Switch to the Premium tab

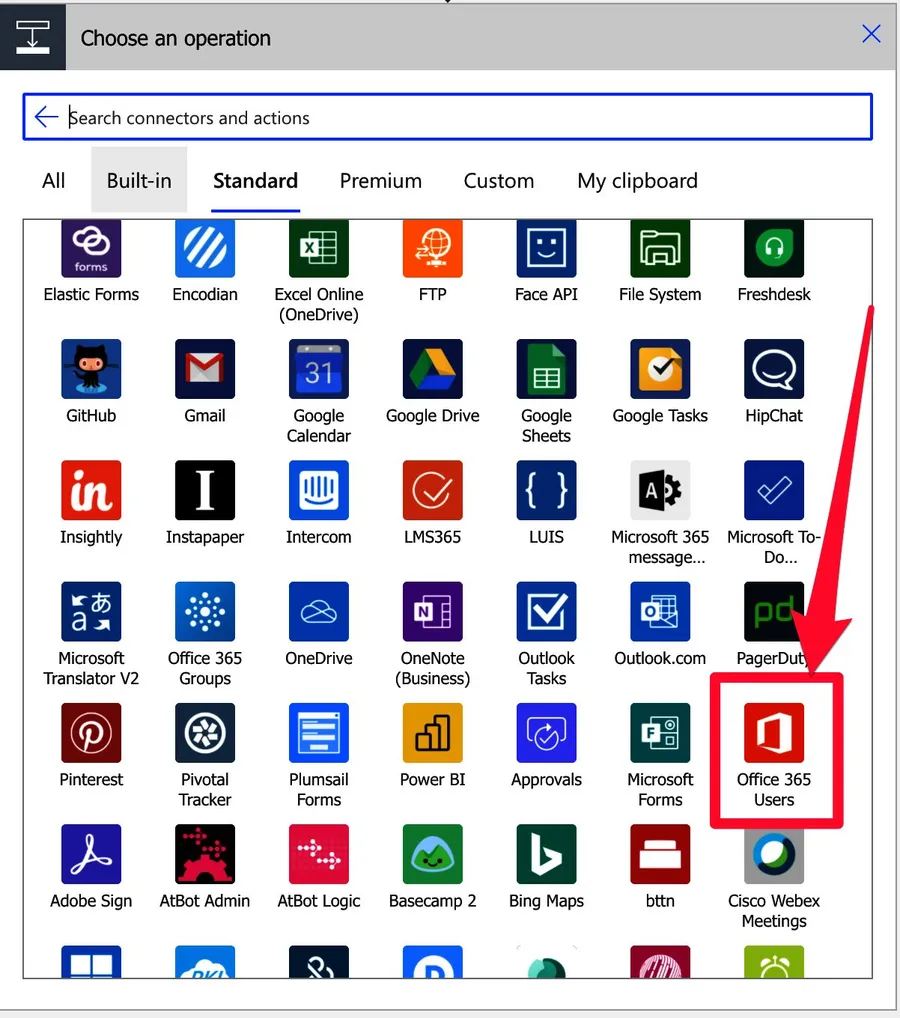pyautogui.click(x=380, y=181)
